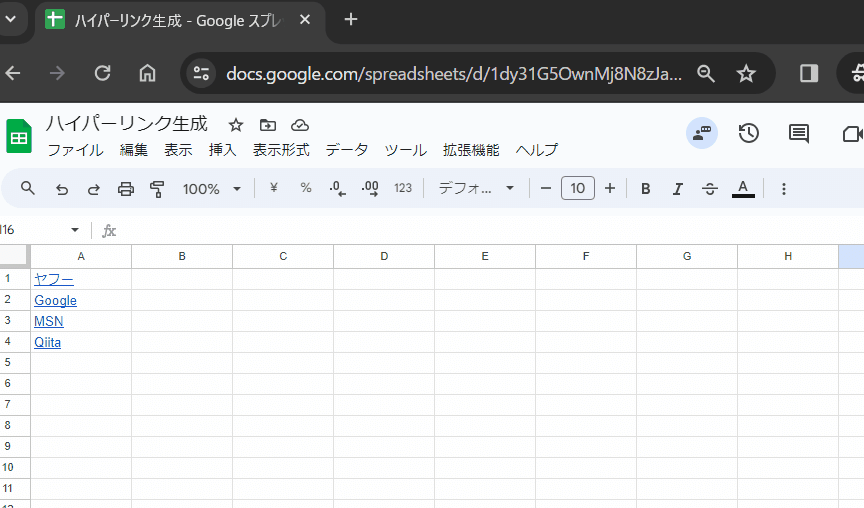Open the データ menu

tap(347, 150)
